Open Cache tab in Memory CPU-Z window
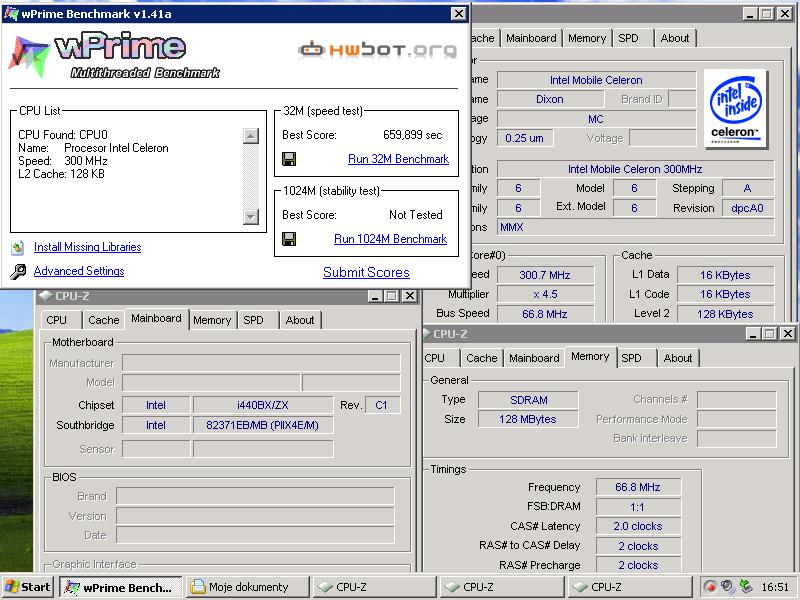Screen dimensions: 800x600 [482, 358]
